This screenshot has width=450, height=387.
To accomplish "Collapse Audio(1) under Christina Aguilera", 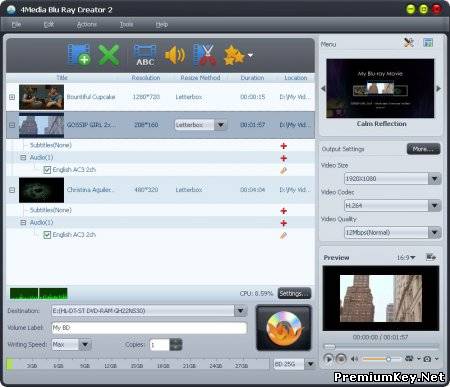I will tap(23, 222).
